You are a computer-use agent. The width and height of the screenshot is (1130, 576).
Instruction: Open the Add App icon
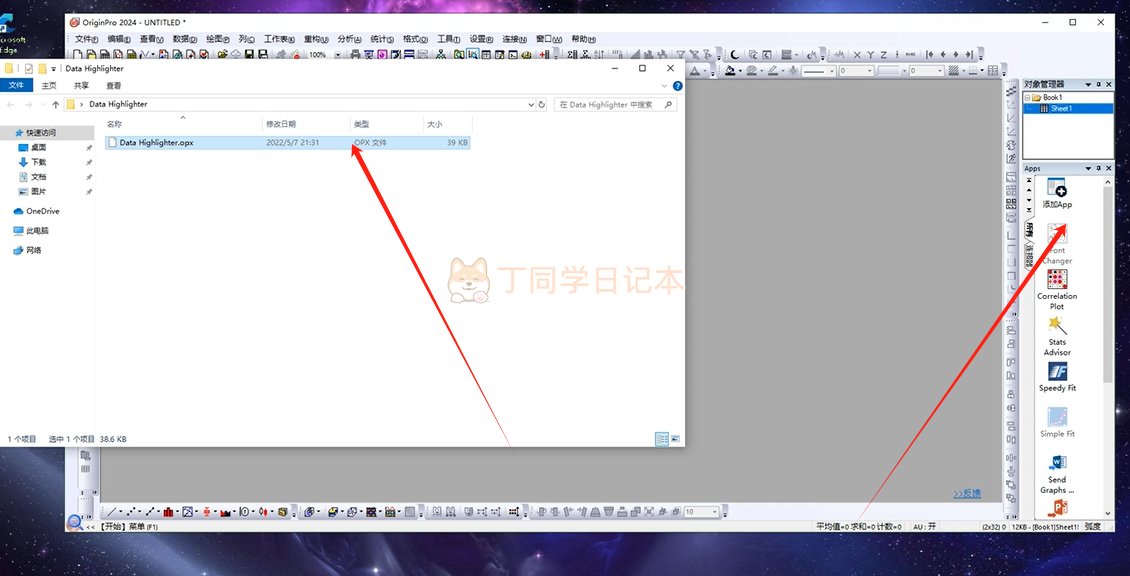click(1056, 193)
